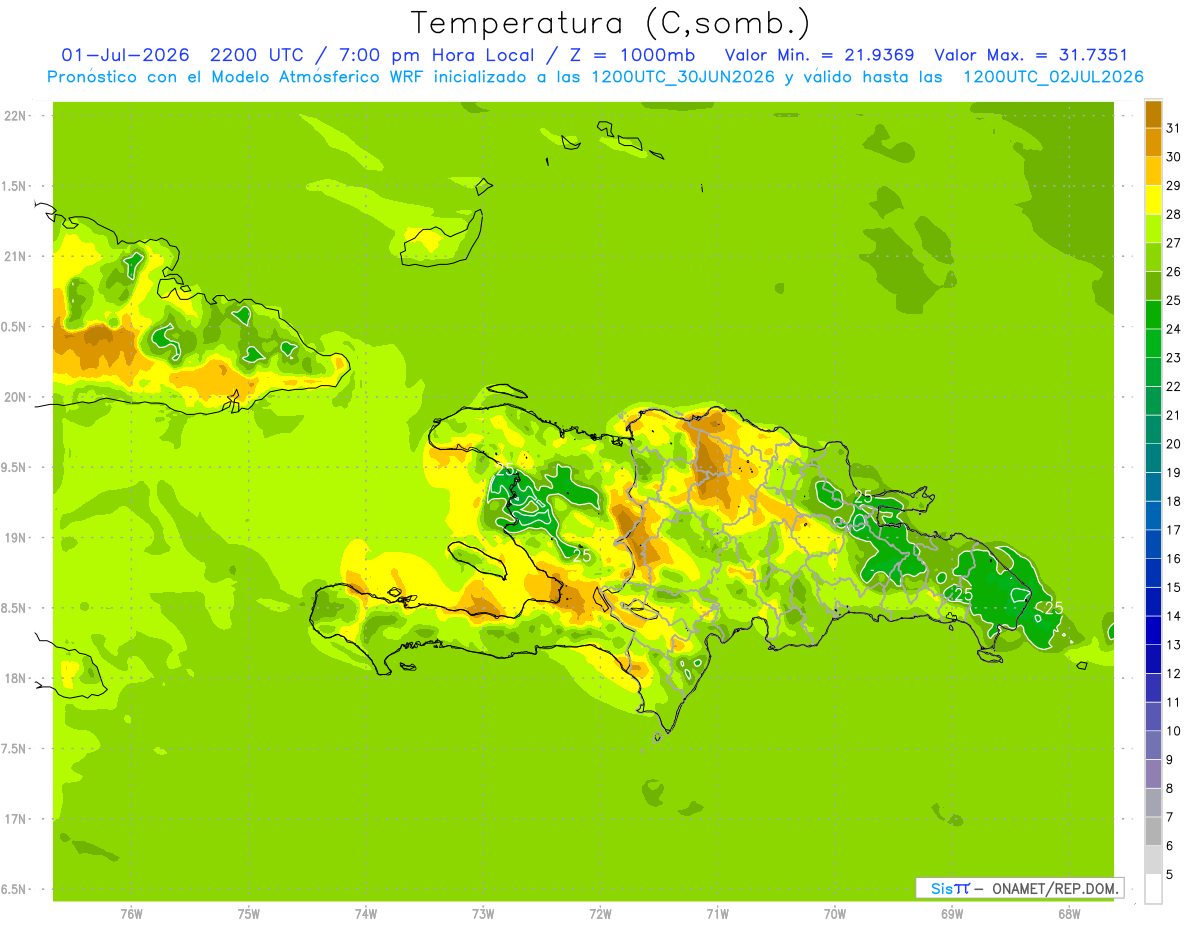The height and width of the screenshot is (927, 1200).
Task: Click the '18N' latitude axis label
Action: (16, 678)
